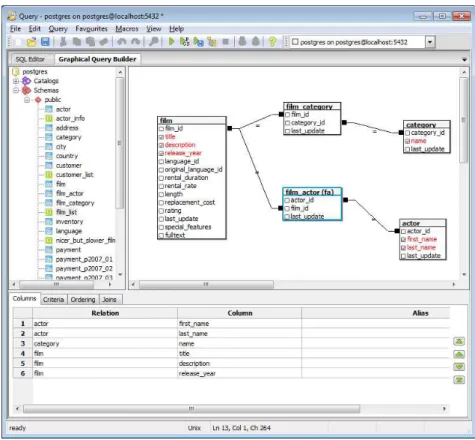Click the Save file floppy icon
Image resolution: width=475 pixels, height=440 pixels.
(x=45, y=42)
